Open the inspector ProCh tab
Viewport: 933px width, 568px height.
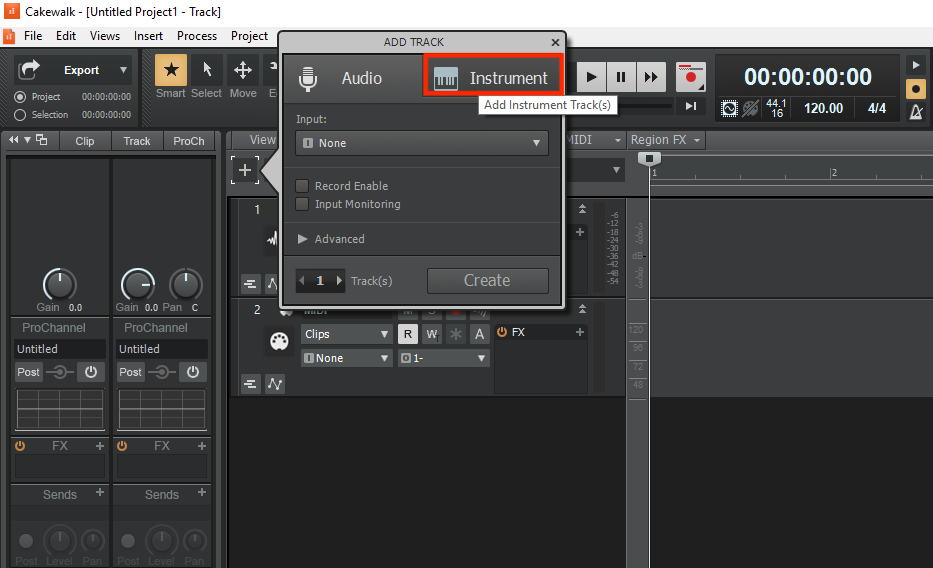coord(189,141)
